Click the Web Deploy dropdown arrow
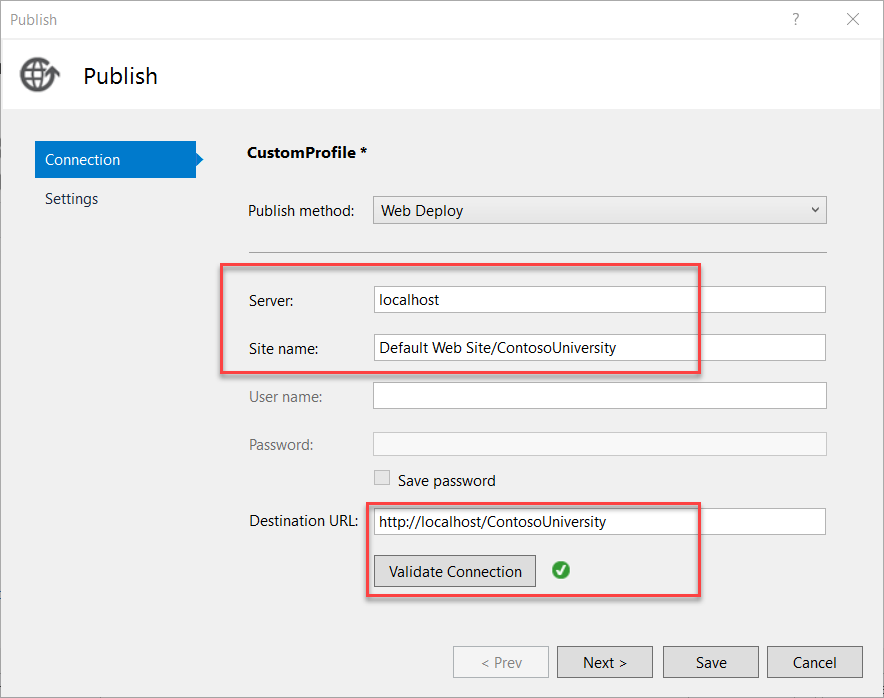Screen dimensions: 884x698 pyautogui.click(x=817, y=210)
